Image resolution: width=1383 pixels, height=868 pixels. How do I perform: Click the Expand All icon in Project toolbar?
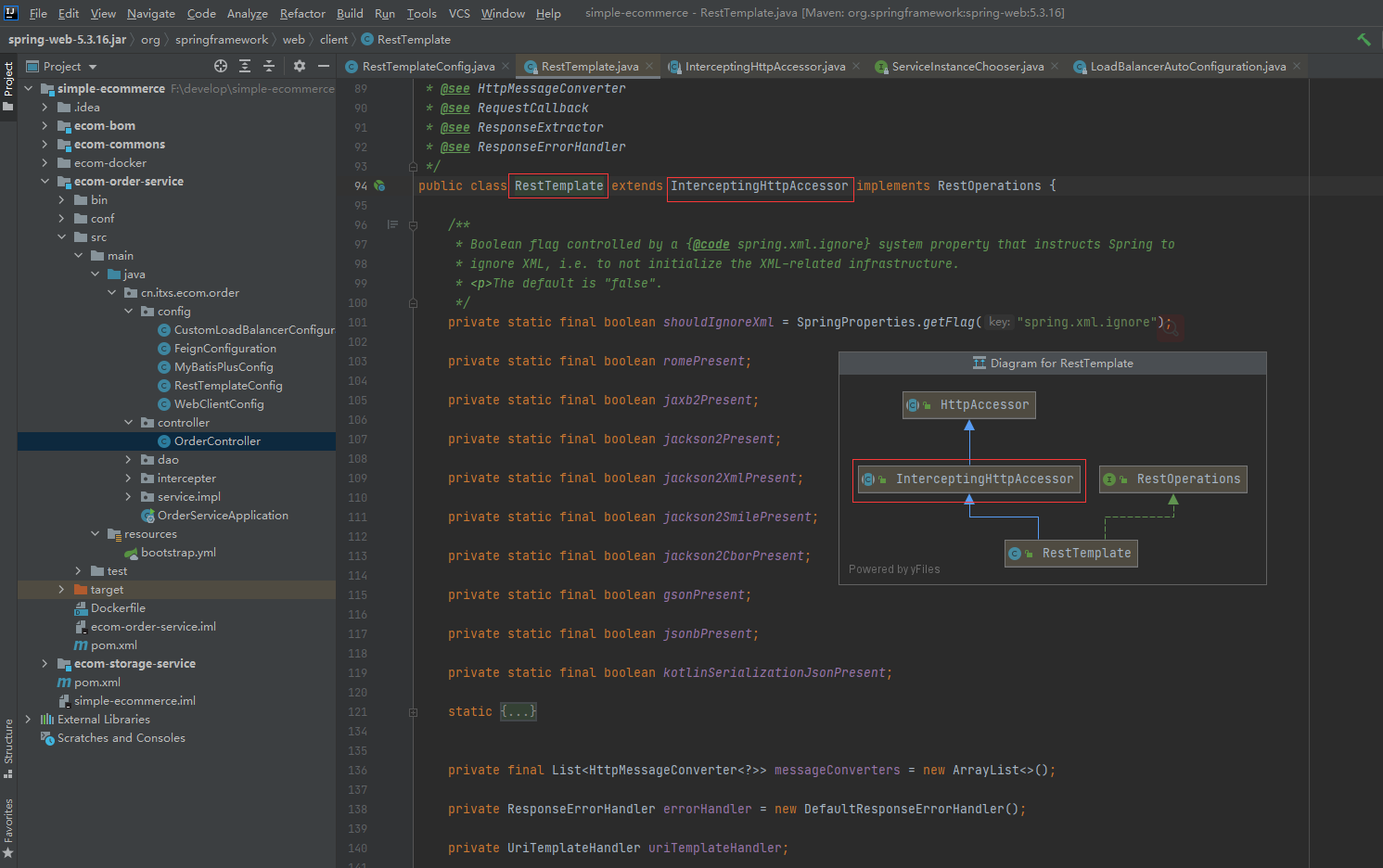click(x=245, y=66)
